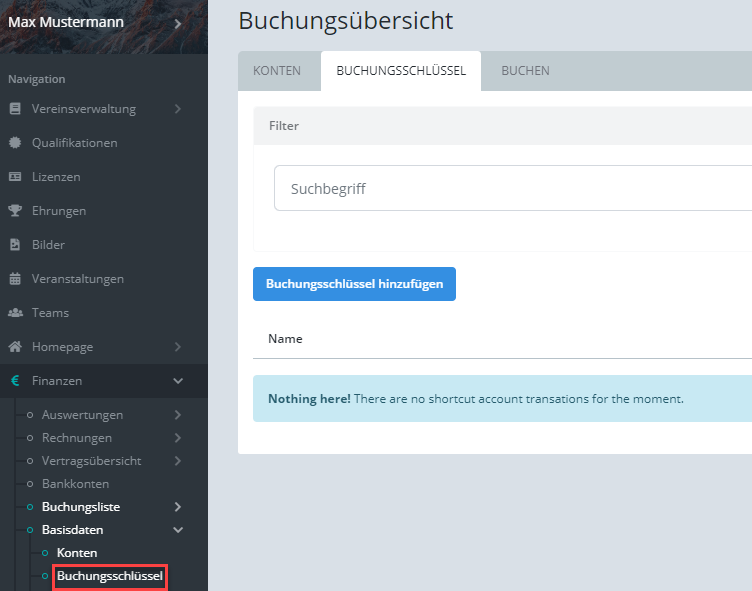752x591 pixels.
Task: Open the Rechnungen finance entry
Action: [77, 438]
